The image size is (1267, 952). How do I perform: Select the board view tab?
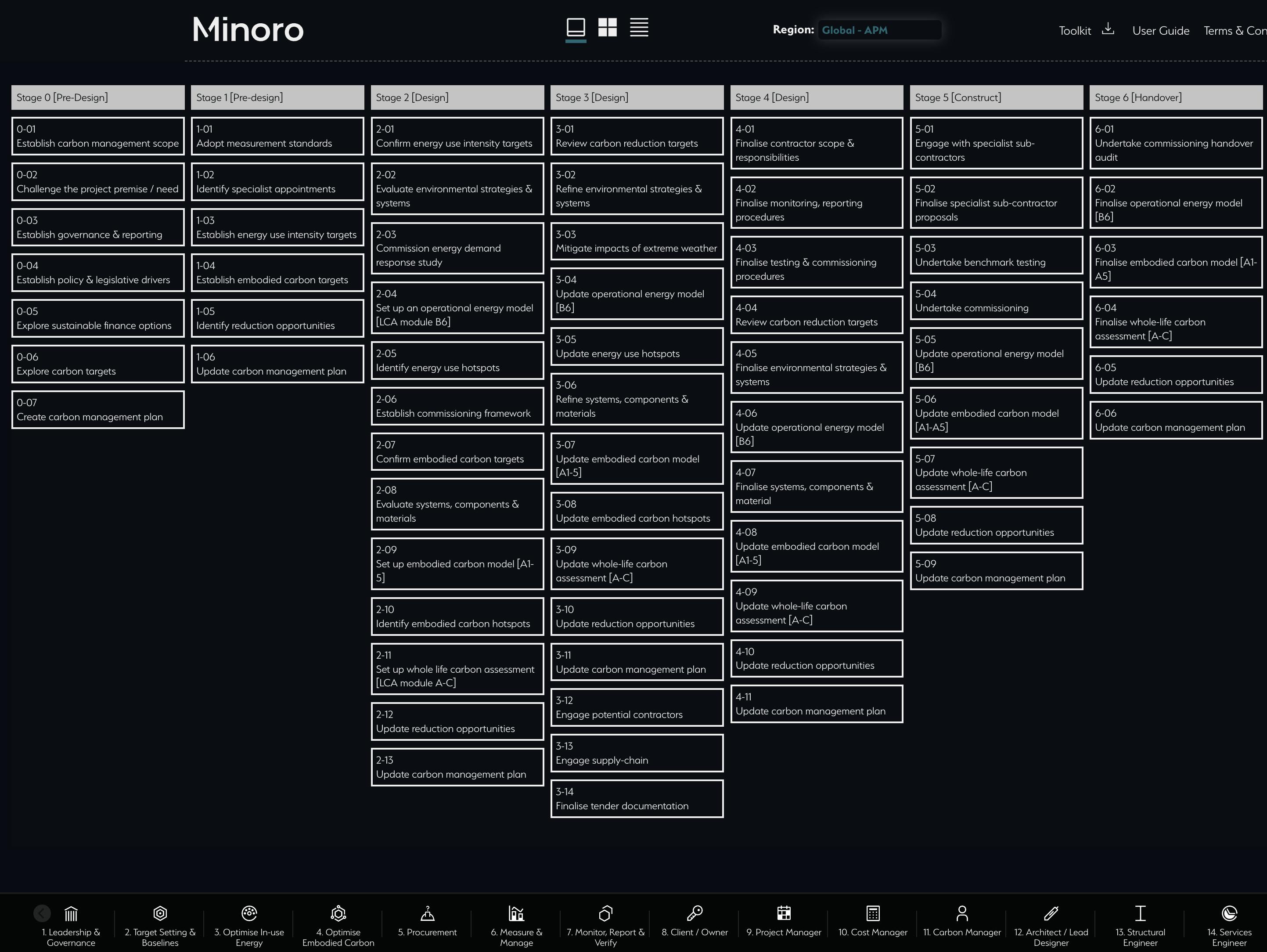576,27
